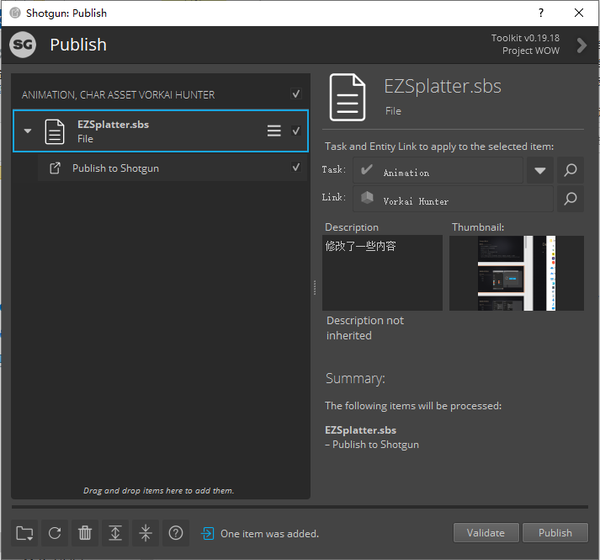The height and width of the screenshot is (560, 600).
Task: Select the Publish to Shotgun entry
Action: coord(115,168)
